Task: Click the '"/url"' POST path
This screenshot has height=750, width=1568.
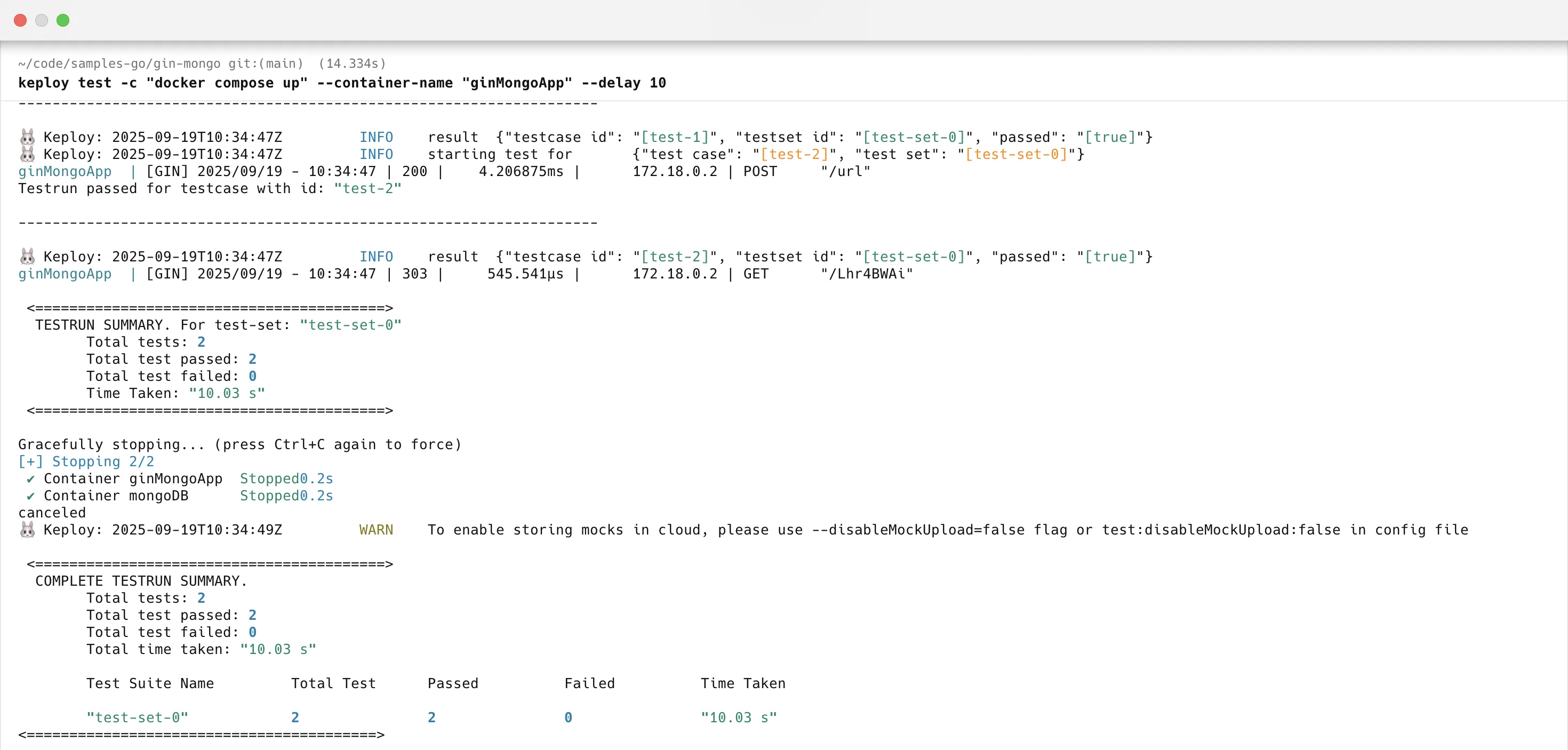Action: pos(845,171)
